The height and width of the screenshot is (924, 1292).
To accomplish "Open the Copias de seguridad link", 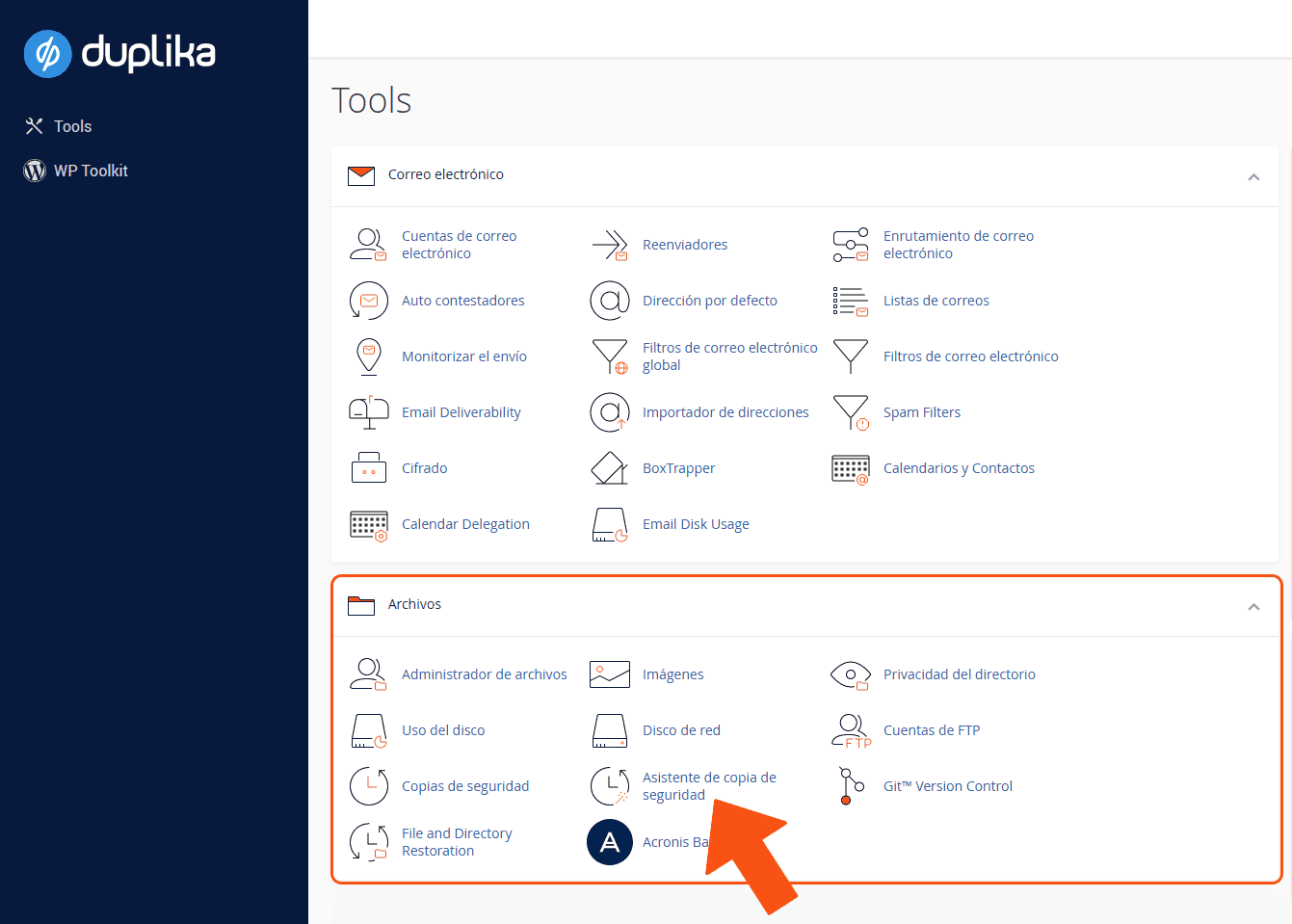I will 465,786.
